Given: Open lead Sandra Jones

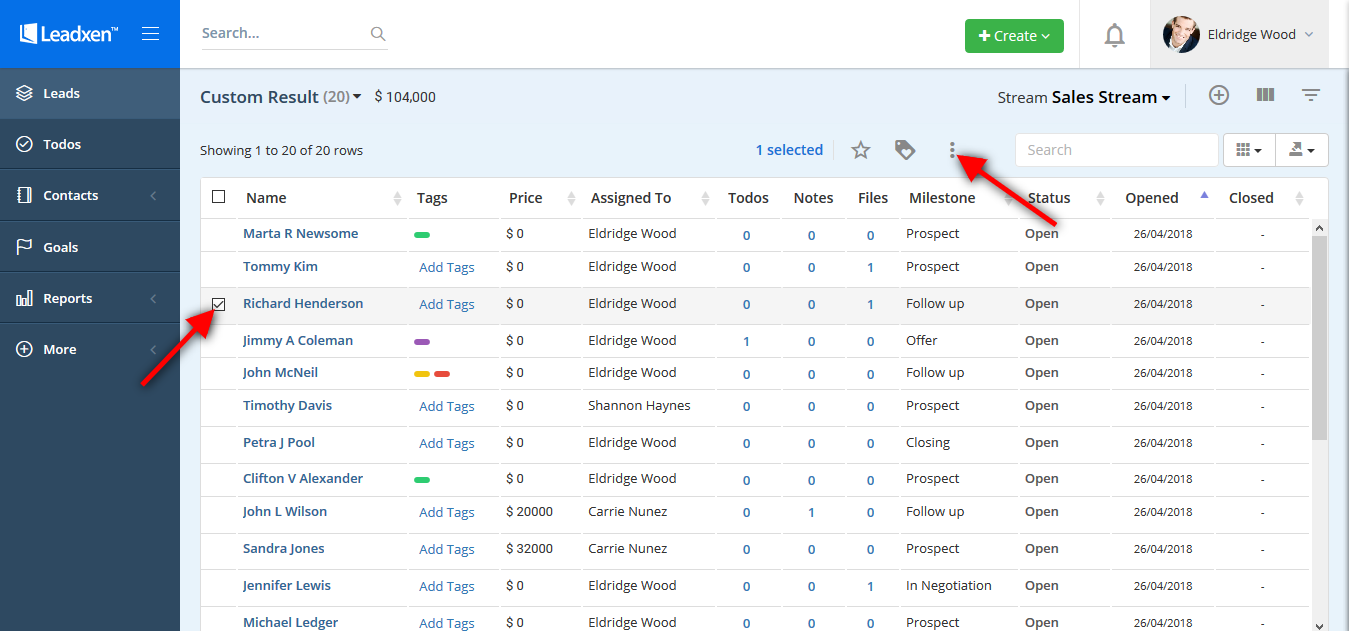Looking at the screenshot, I should coord(283,548).
